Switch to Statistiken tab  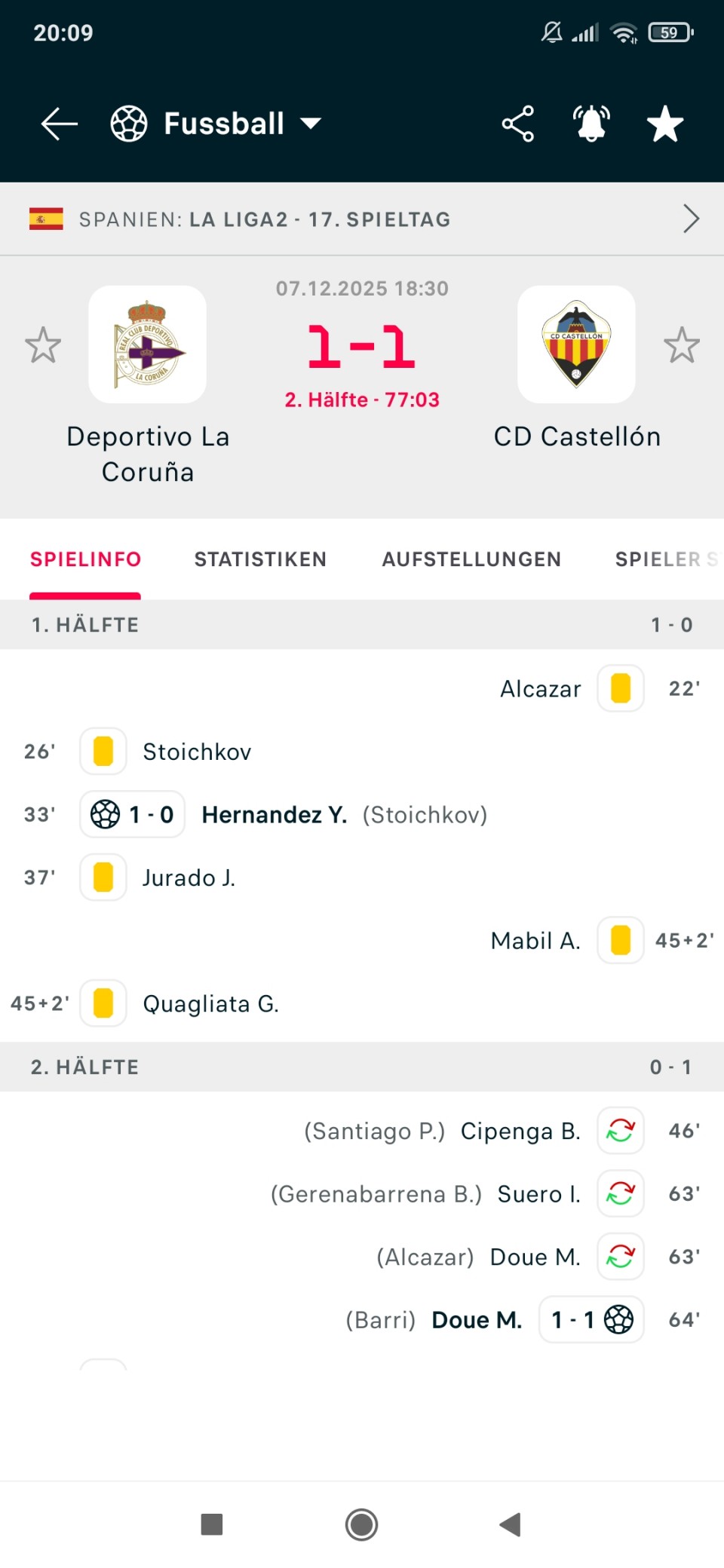point(260,559)
